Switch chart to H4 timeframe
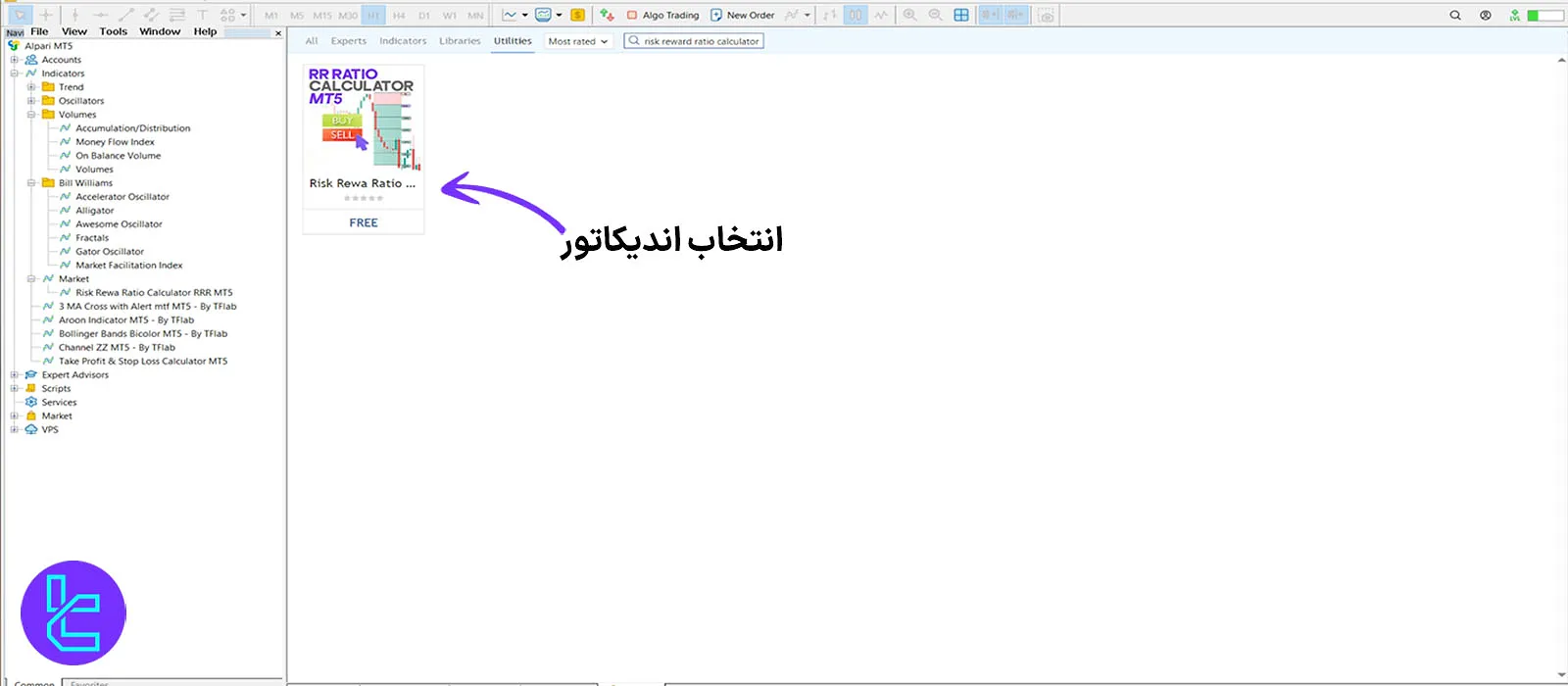 (399, 16)
